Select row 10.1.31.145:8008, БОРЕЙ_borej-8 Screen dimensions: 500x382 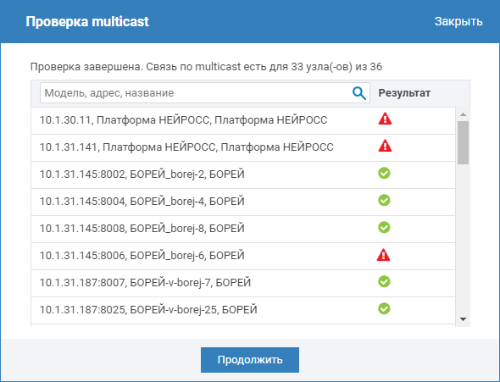point(243,229)
